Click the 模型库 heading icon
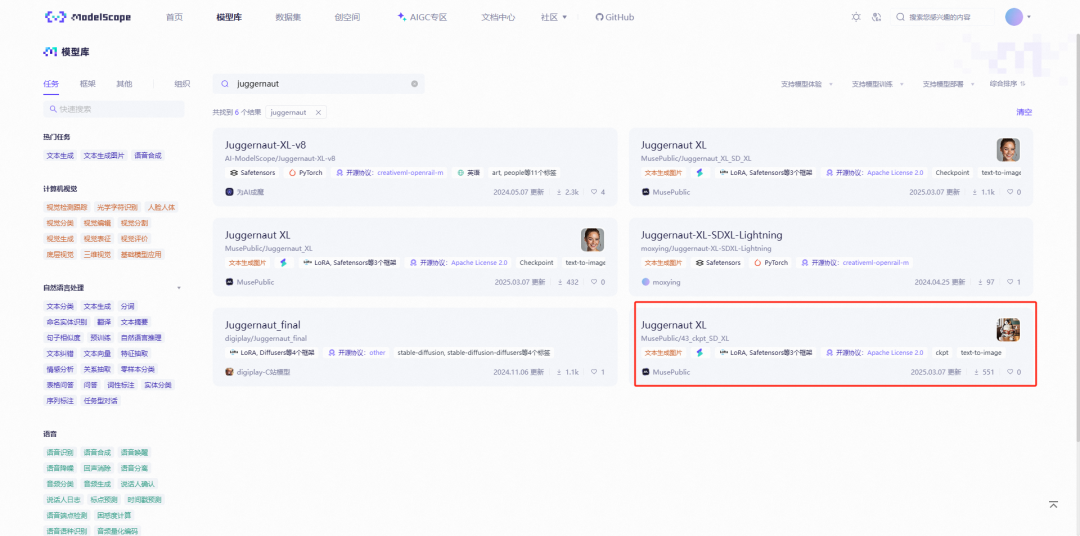The width and height of the screenshot is (1080, 536). click(50, 52)
